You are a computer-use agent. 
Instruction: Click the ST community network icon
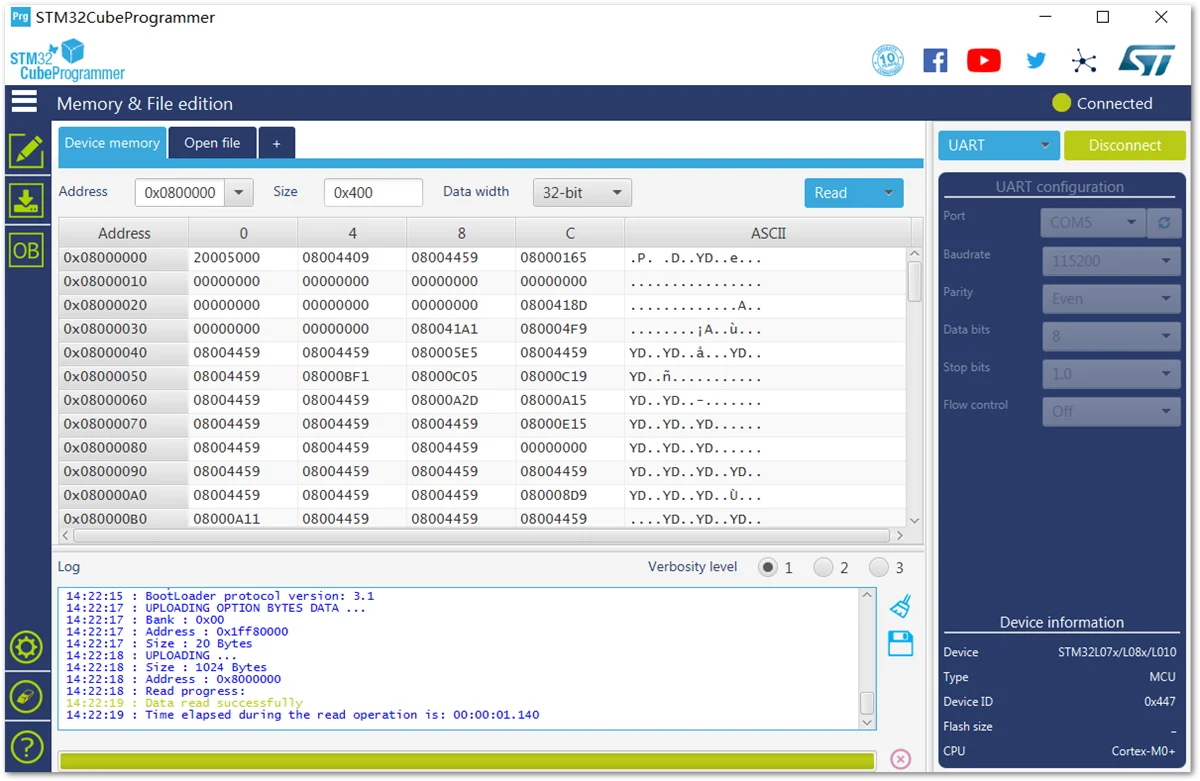coord(1084,61)
